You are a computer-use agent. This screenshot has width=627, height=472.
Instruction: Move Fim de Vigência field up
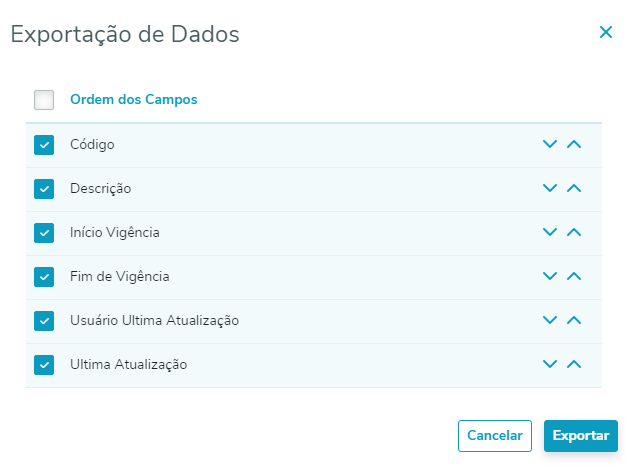pos(574,276)
